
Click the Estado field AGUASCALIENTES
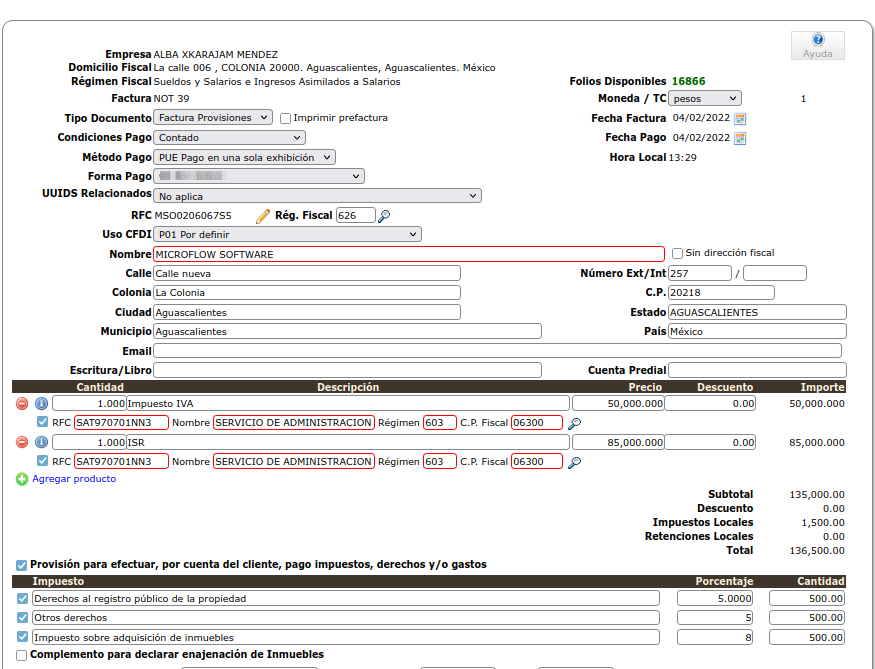tap(757, 312)
